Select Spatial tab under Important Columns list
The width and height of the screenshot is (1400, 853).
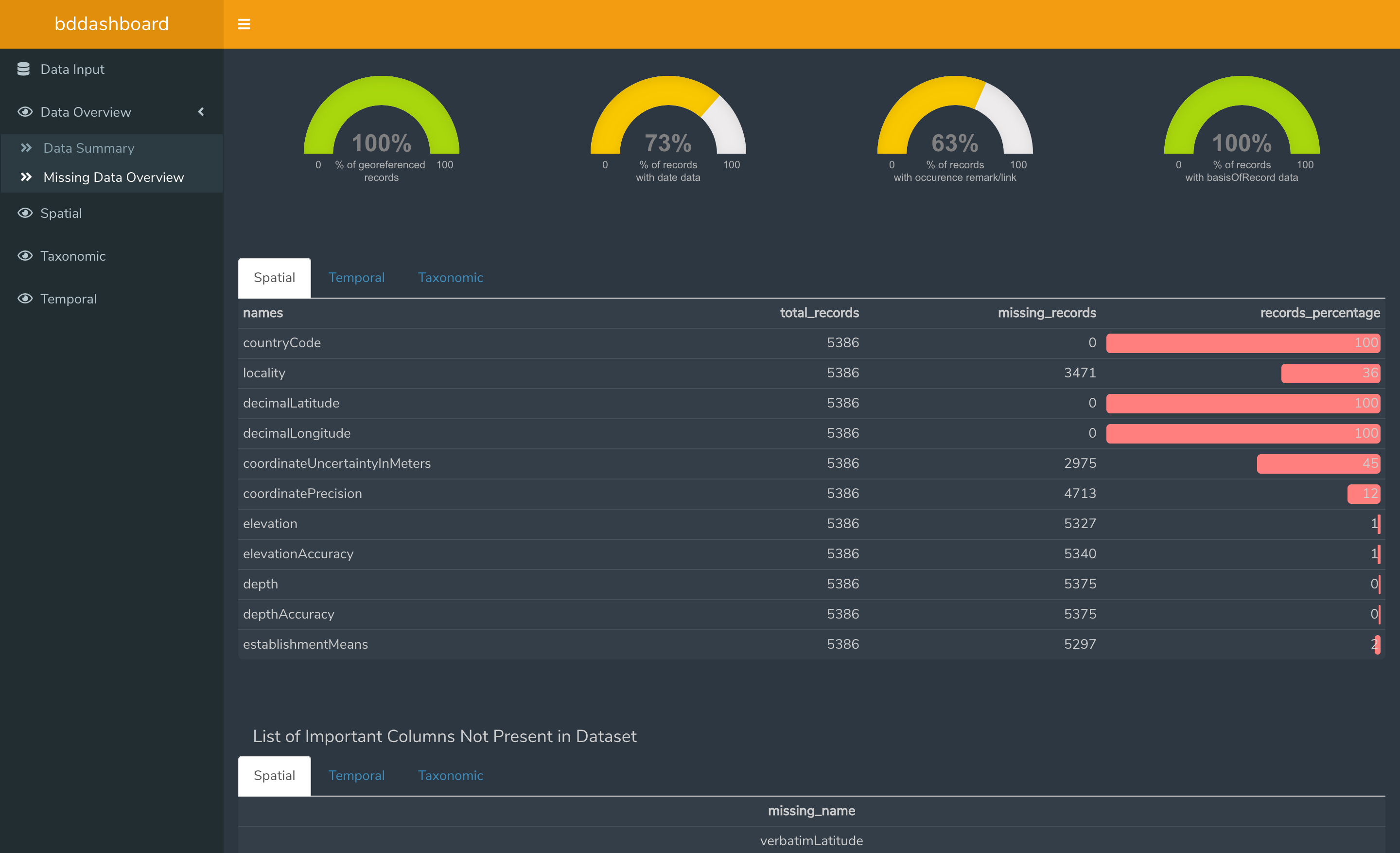pyautogui.click(x=274, y=775)
